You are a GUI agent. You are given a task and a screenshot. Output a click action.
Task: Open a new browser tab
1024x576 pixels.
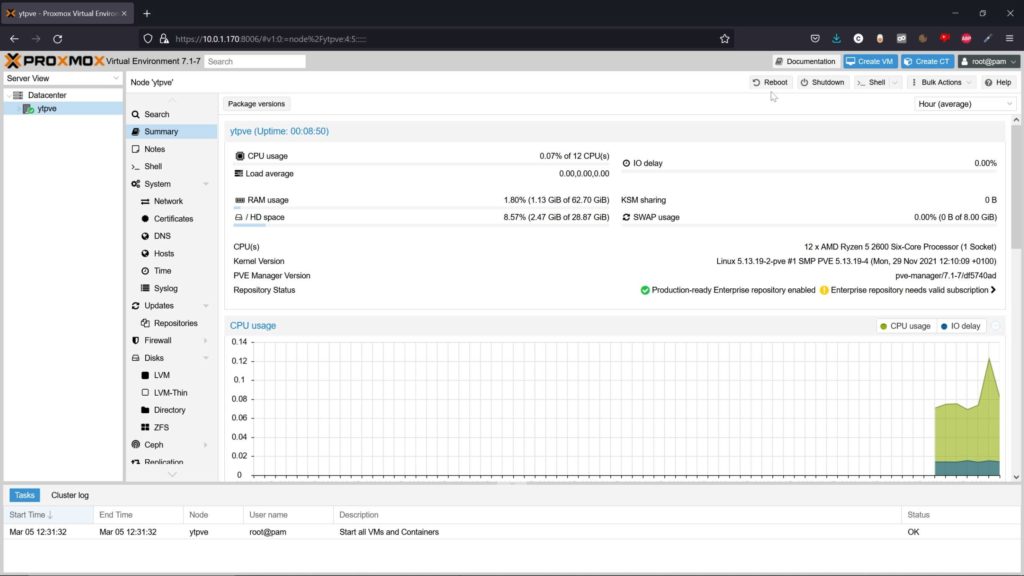click(147, 13)
